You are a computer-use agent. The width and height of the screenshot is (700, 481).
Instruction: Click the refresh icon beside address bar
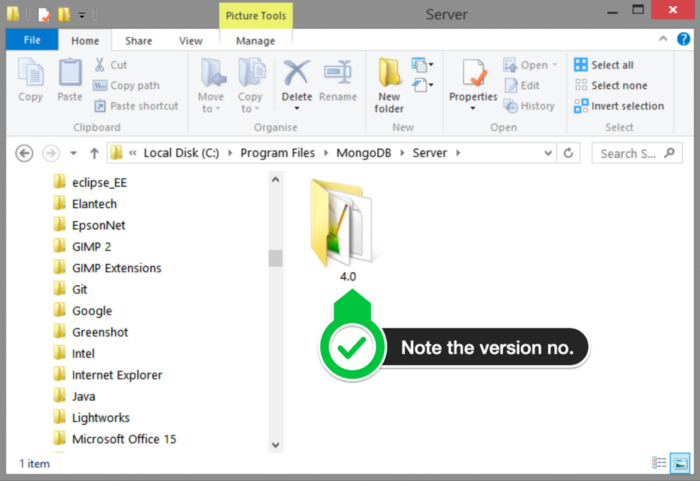coord(569,153)
